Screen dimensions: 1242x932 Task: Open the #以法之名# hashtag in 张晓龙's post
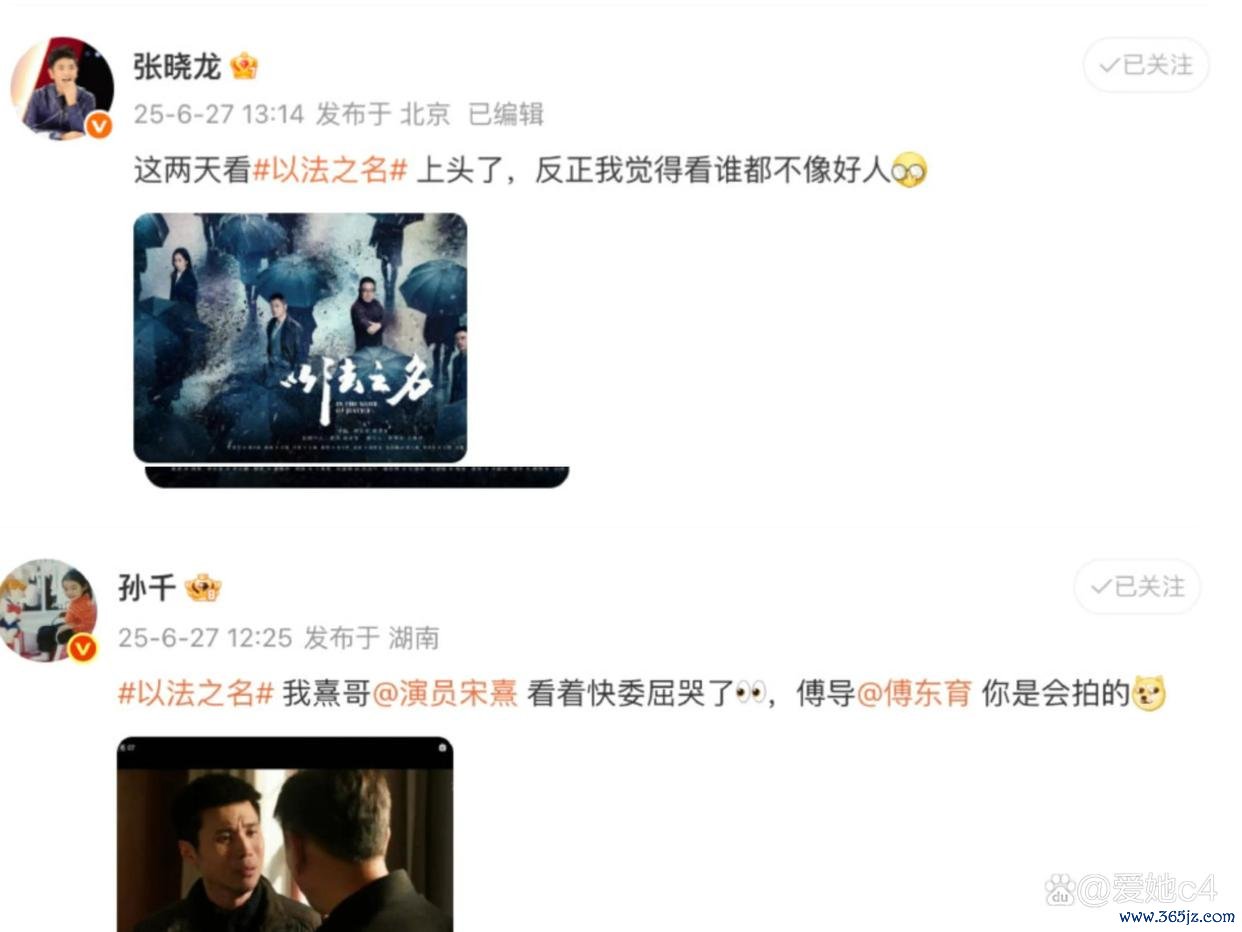329,171
